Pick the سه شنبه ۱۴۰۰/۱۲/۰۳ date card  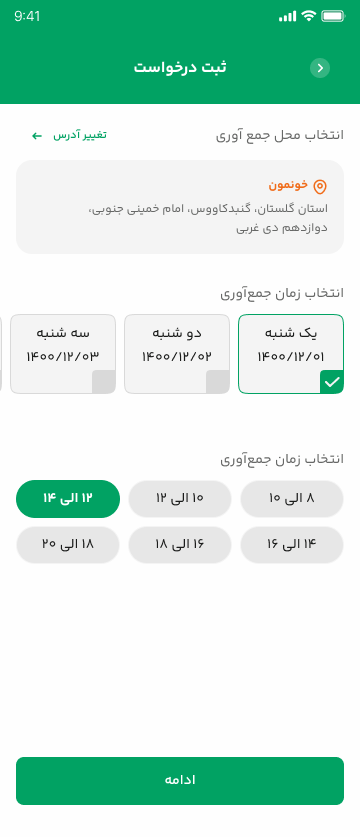point(63,354)
